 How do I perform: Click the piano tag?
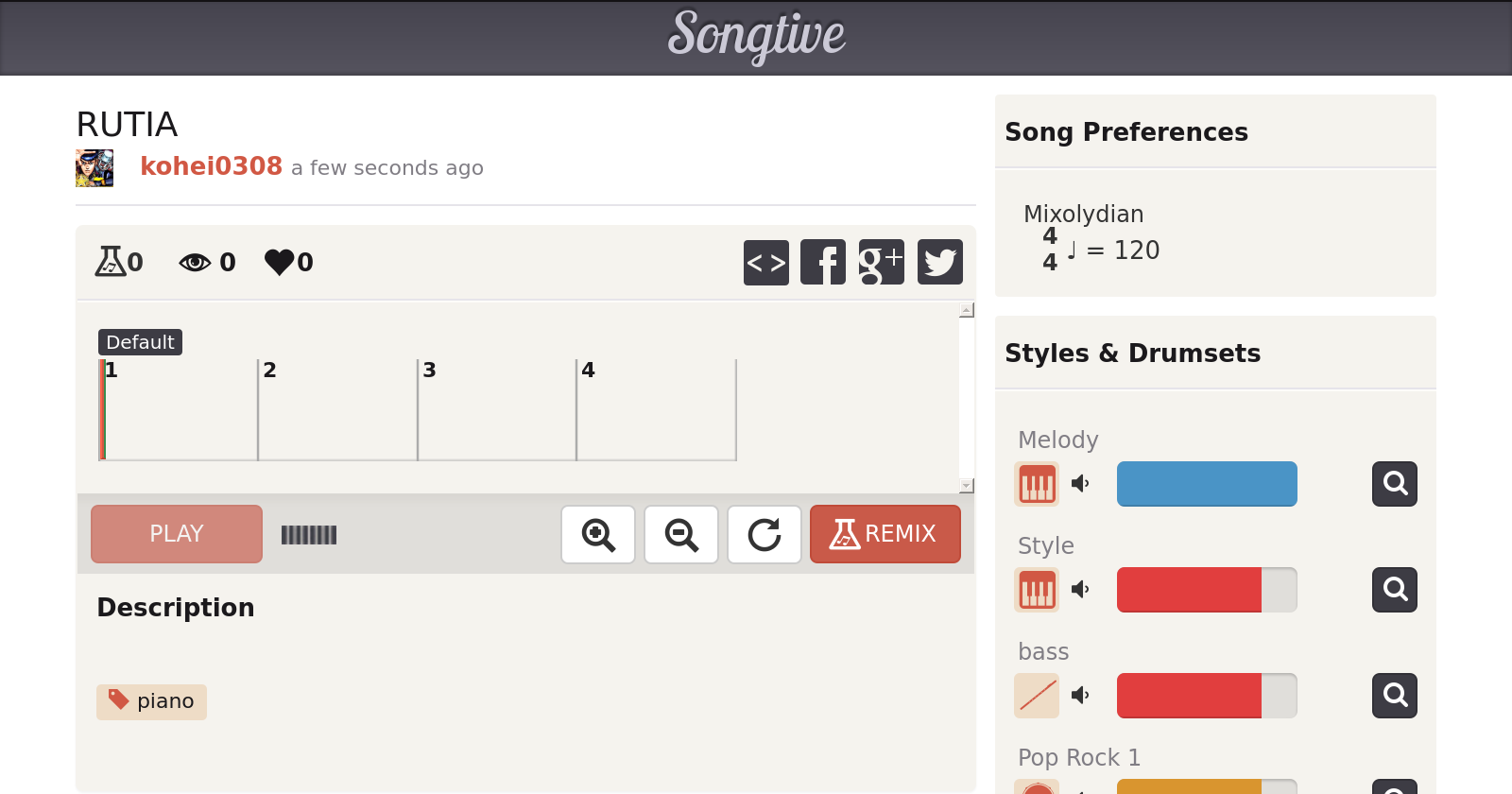tap(152, 701)
